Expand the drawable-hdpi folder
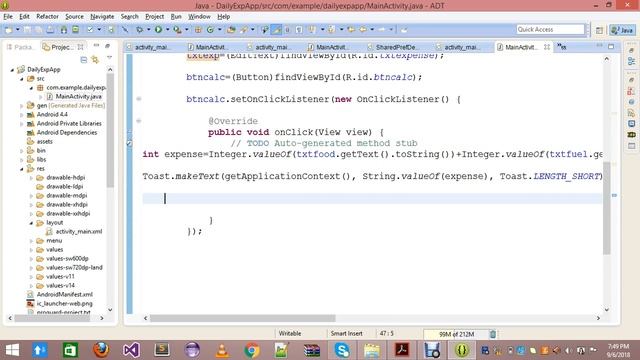The width and height of the screenshot is (640, 360). pyautogui.click(x=31, y=178)
